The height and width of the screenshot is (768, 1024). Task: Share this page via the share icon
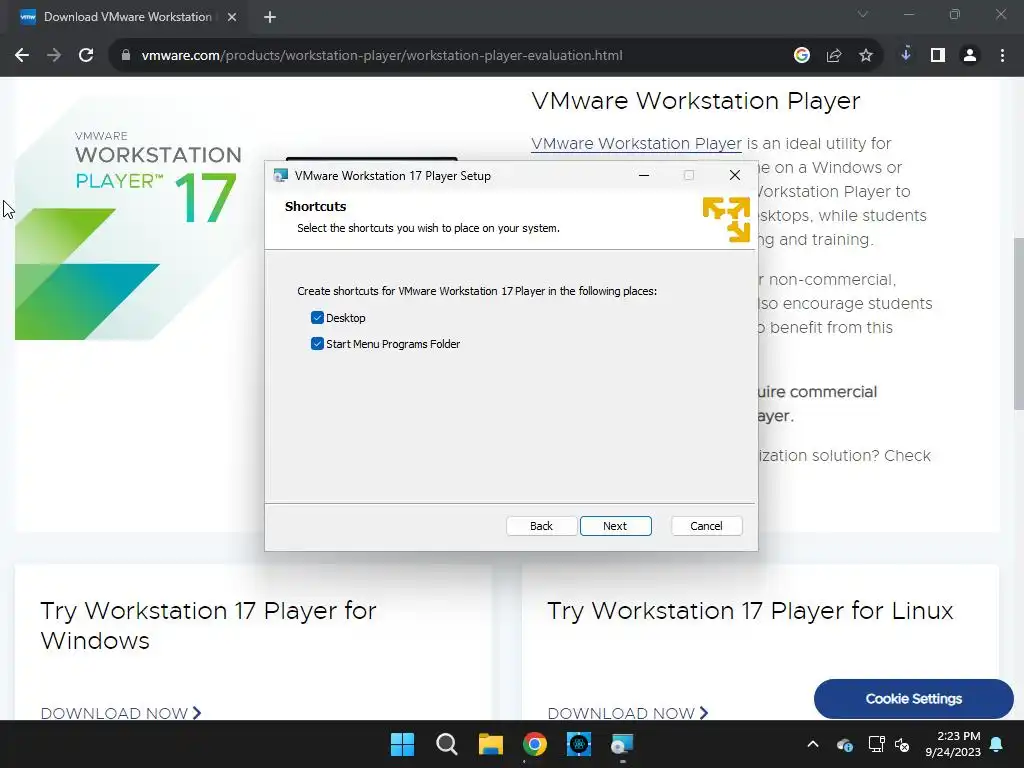point(834,56)
